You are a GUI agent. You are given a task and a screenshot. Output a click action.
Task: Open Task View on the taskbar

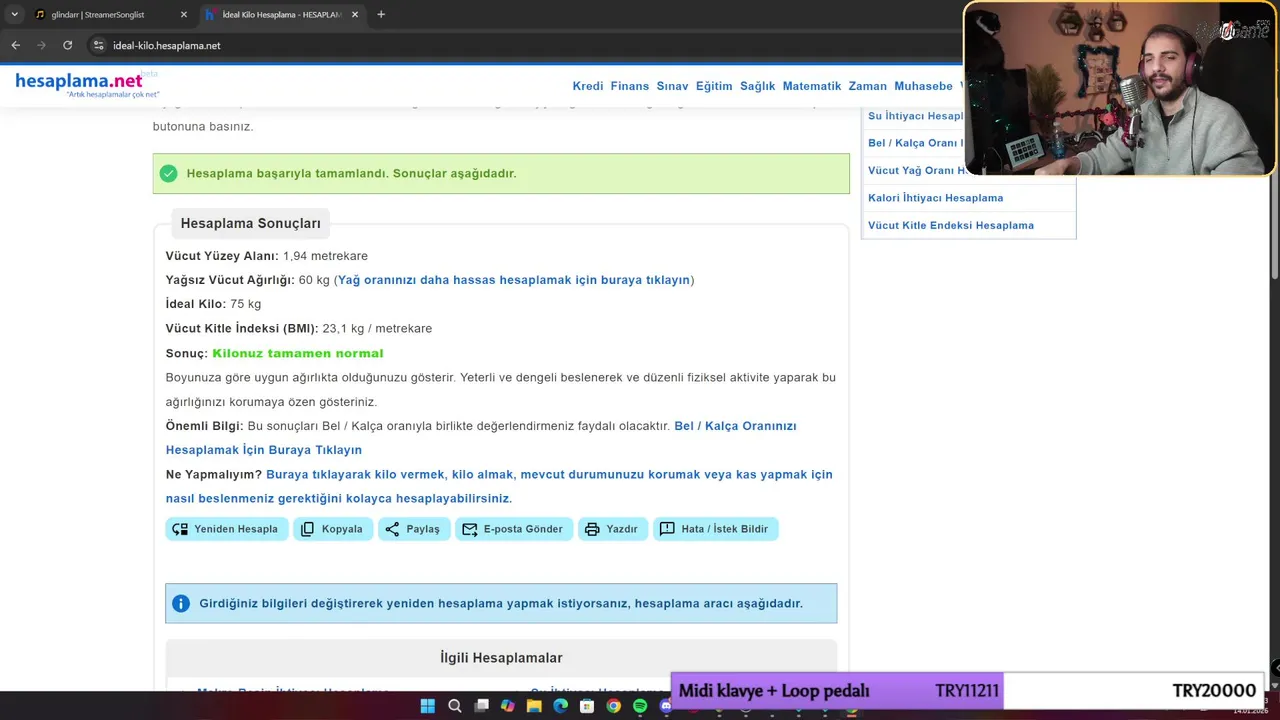tap(481, 706)
